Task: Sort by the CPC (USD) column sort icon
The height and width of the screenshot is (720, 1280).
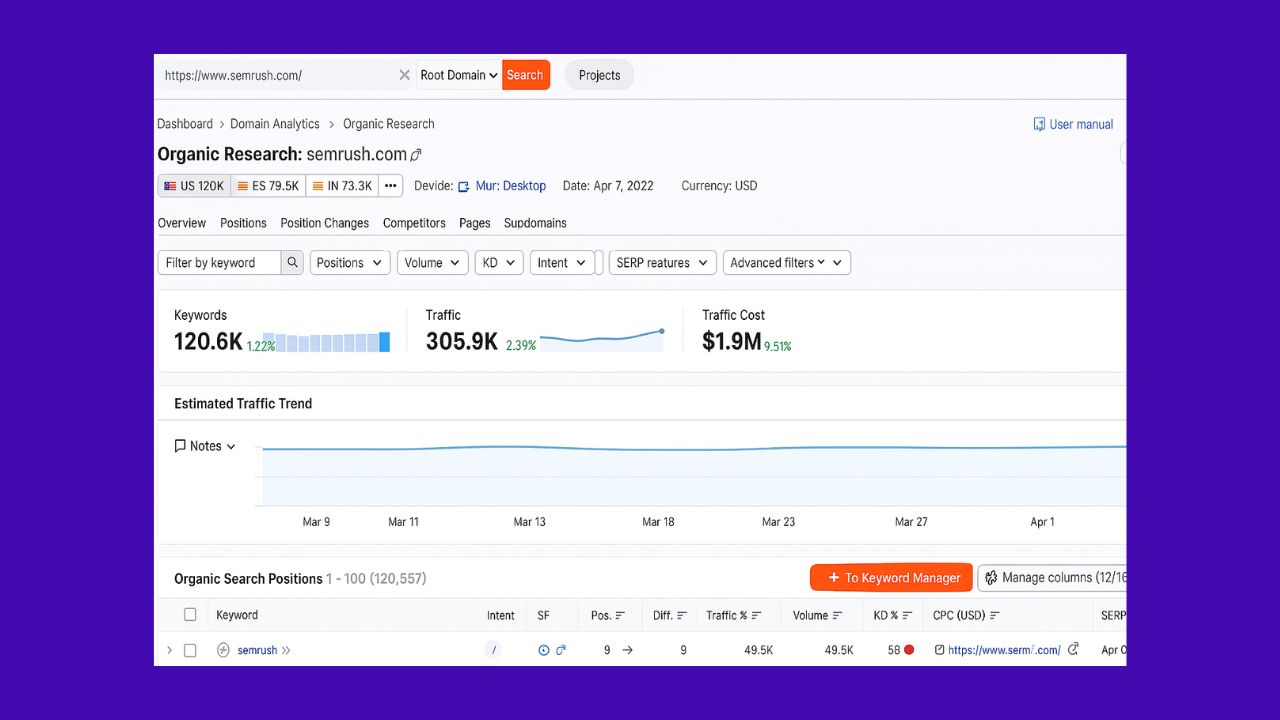Action: click(995, 616)
